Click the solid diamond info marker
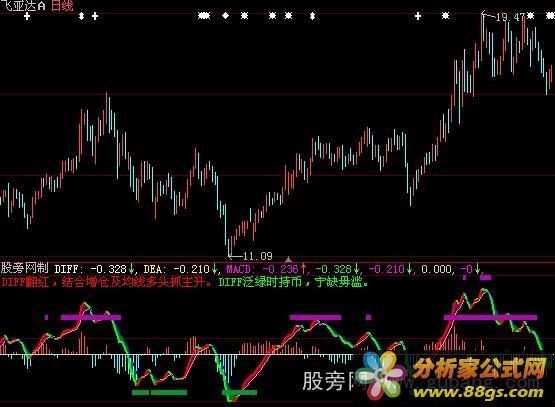Viewport: 555px width, 407px height. pyautogui.click(x=225, y=16)
